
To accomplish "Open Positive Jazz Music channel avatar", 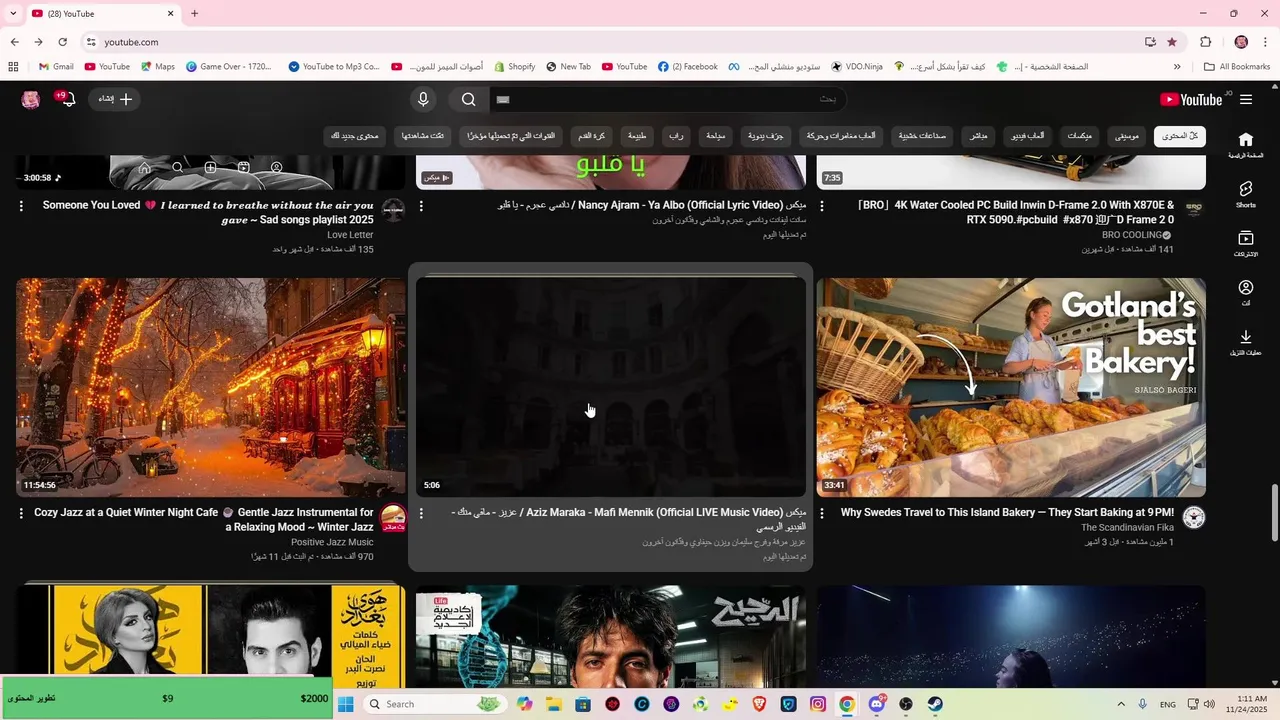I will (x=394, y=517).
